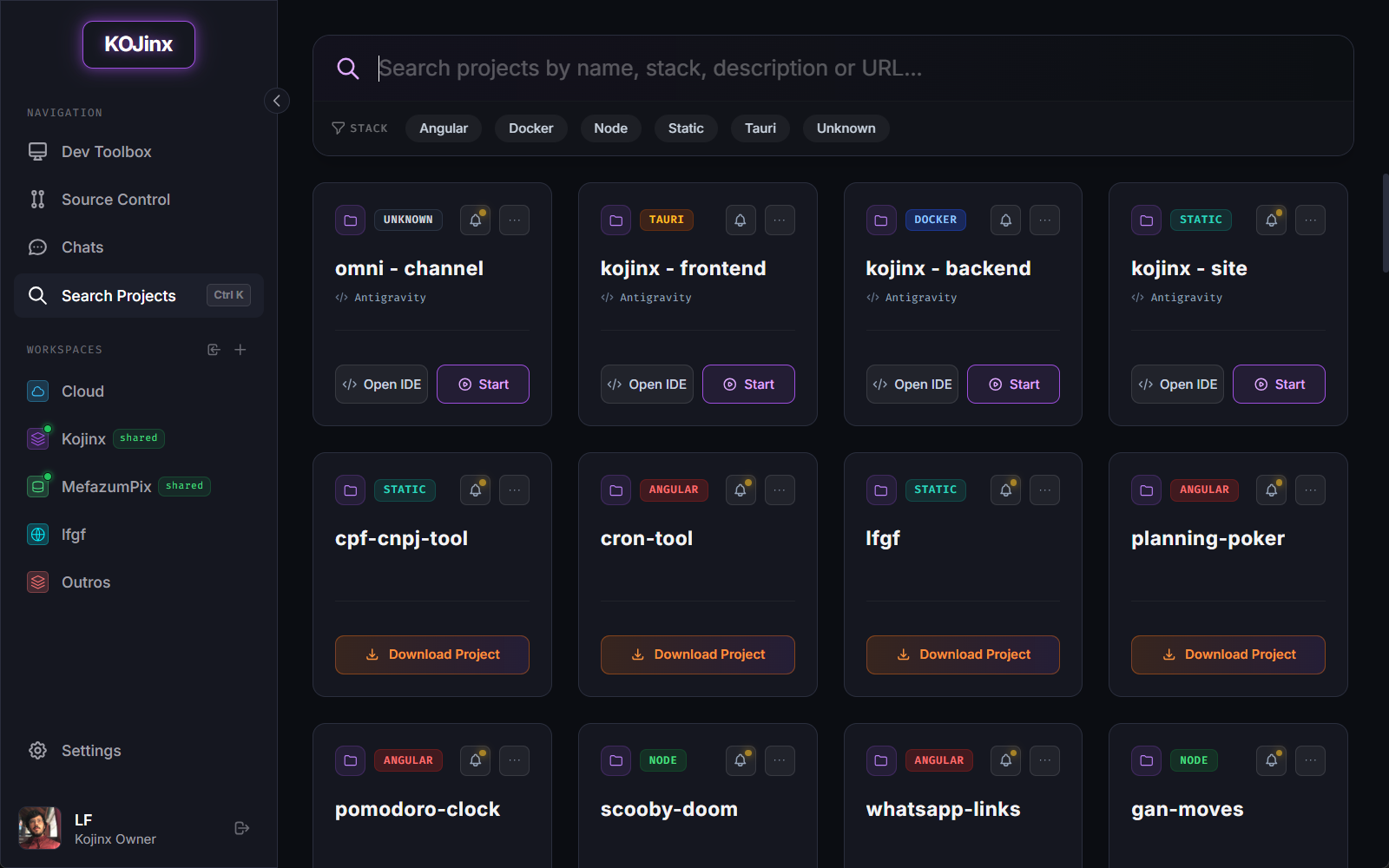Viewport: 1389px width, 868px height.
Task: Click folder icon on scooby-doom card
Action: click(x=616, y=761)
